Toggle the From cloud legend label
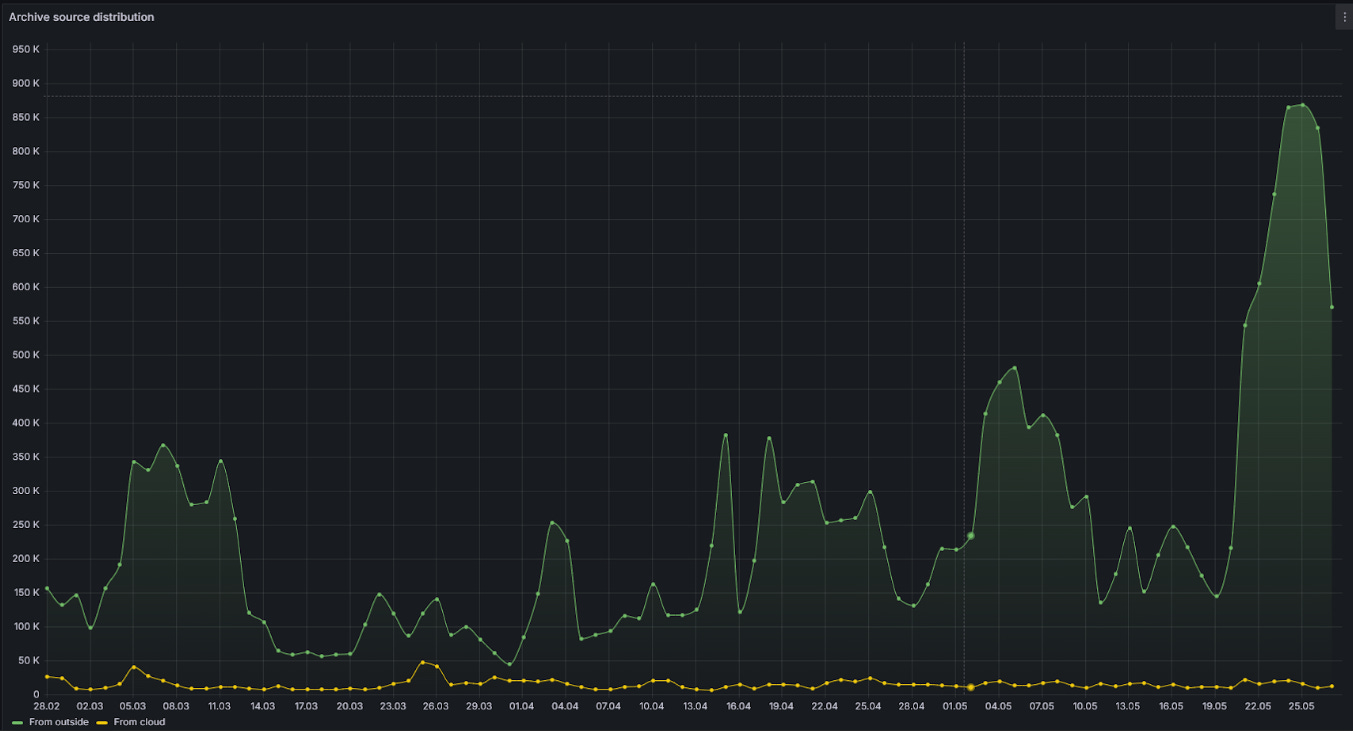This screenshot has height=731, width=1353. pyautogui.click(x=139, y=722)
